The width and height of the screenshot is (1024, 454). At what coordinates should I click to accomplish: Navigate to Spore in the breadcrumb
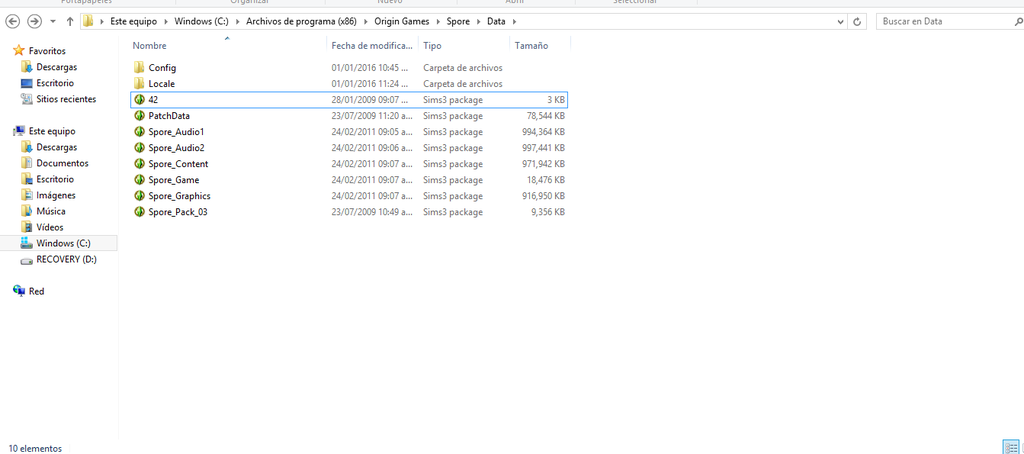[457, 22]
